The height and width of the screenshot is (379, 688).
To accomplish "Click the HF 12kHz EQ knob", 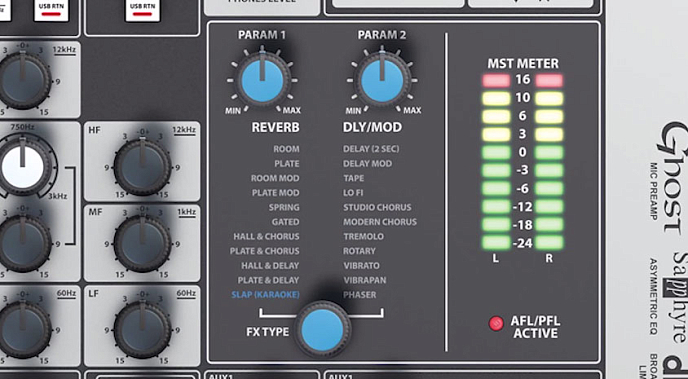I will [142, 167].
